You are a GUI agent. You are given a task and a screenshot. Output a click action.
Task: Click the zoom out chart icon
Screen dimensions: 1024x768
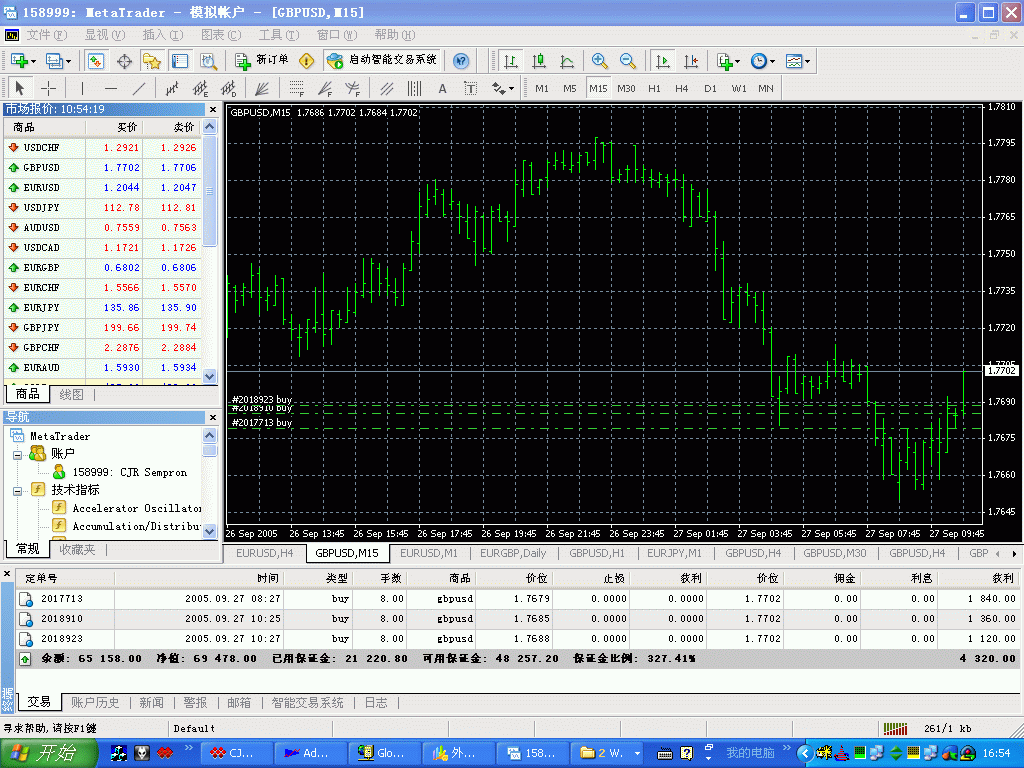(x=628, y=61)
